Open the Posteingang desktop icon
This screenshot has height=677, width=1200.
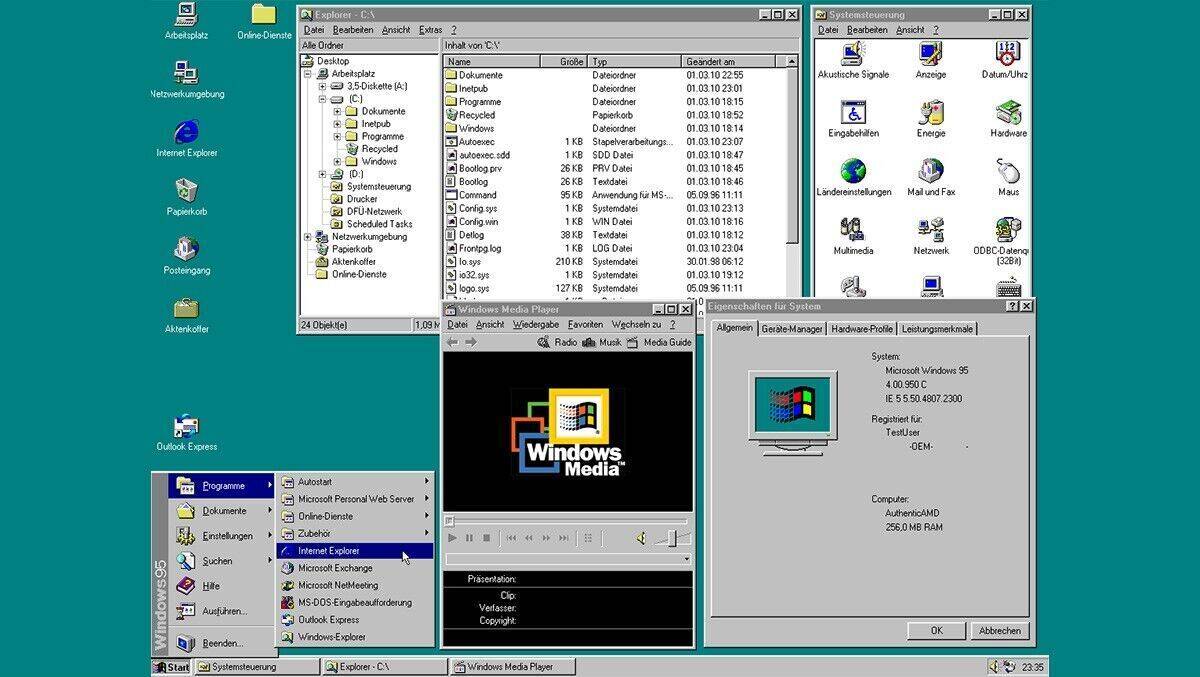[x=186, y=256]
